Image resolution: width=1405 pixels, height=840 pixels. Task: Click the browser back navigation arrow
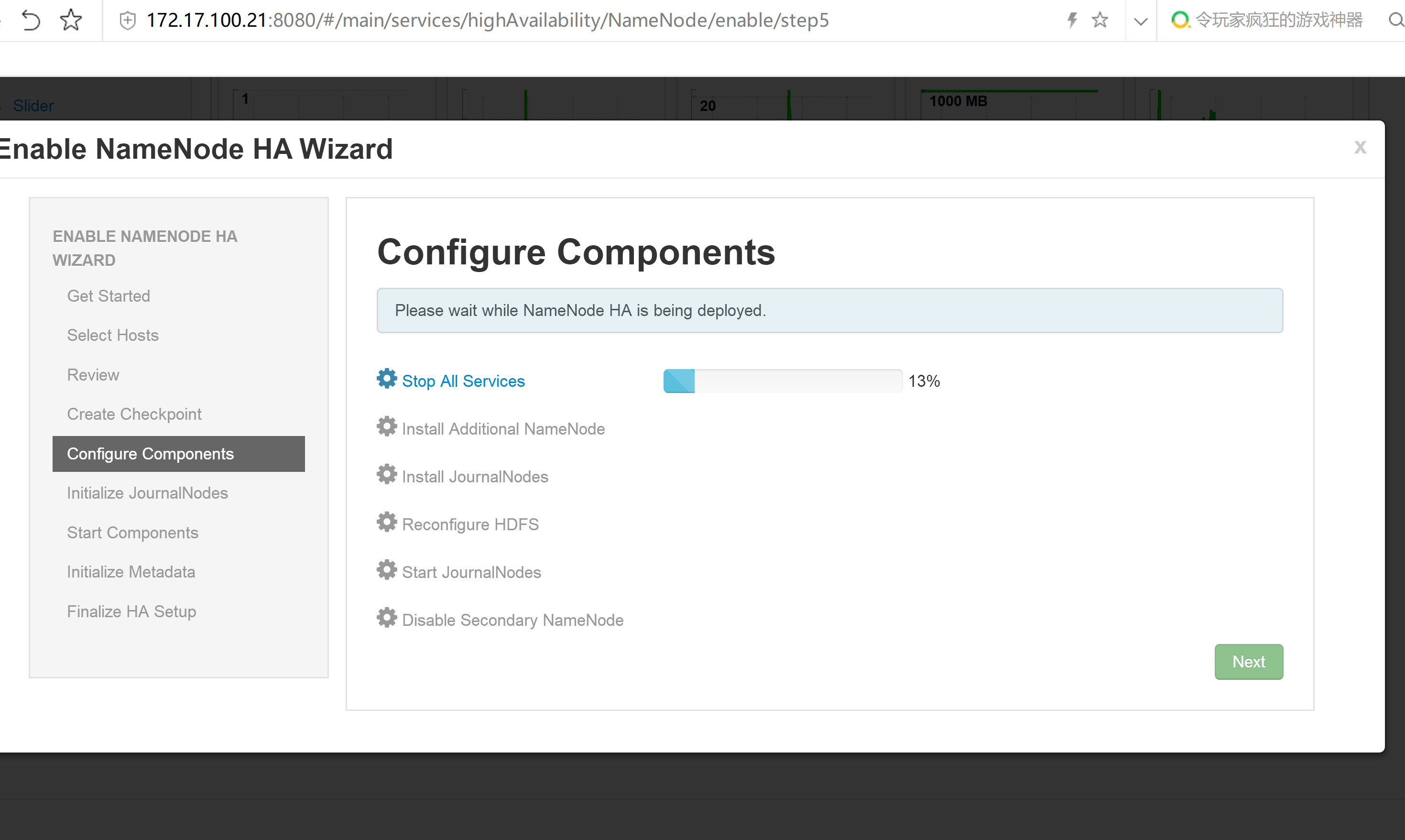(31, 20)
